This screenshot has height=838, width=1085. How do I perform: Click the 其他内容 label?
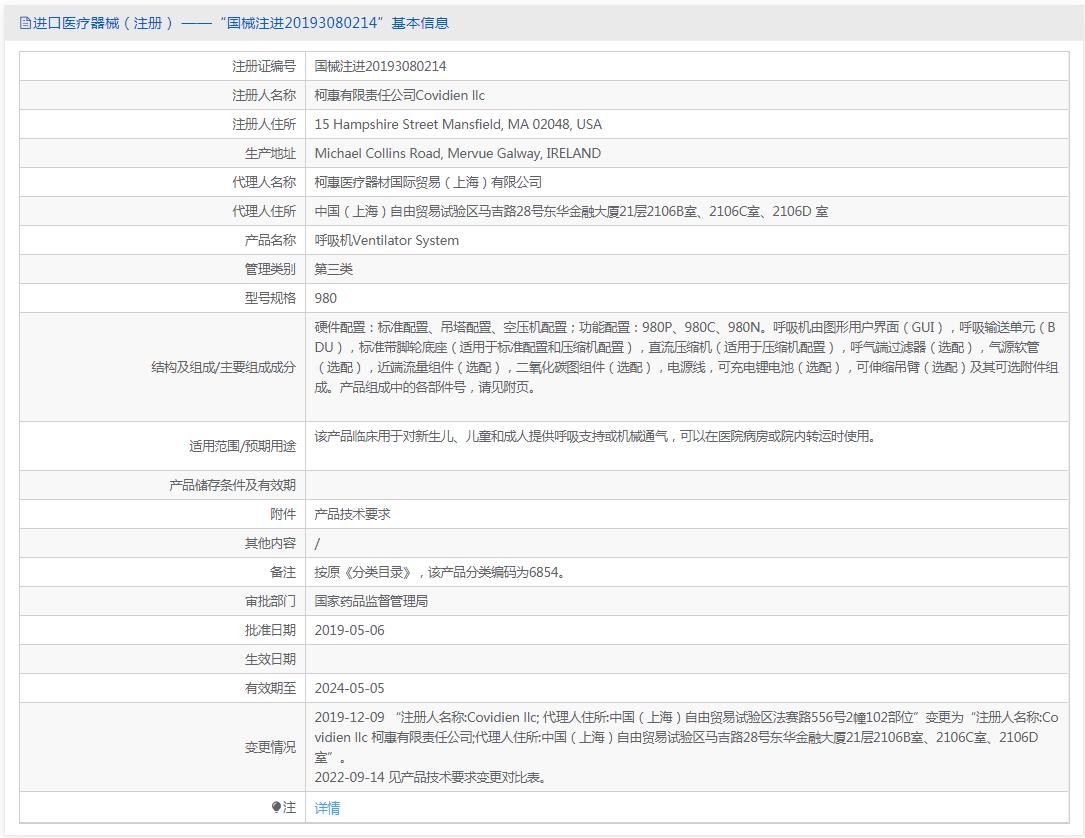pos(270,544)
